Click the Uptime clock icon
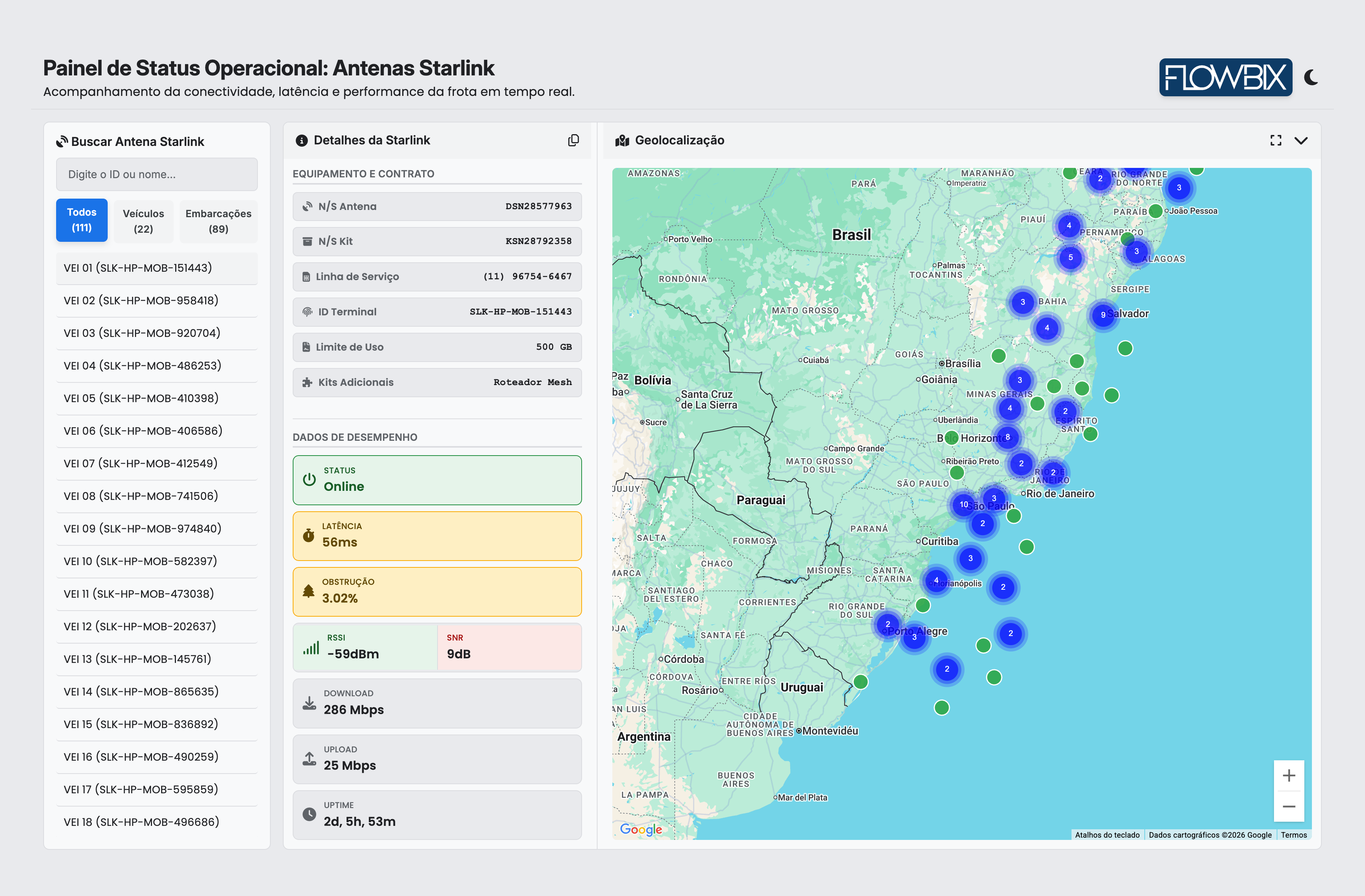1365x896 pixels. [310, 815]
